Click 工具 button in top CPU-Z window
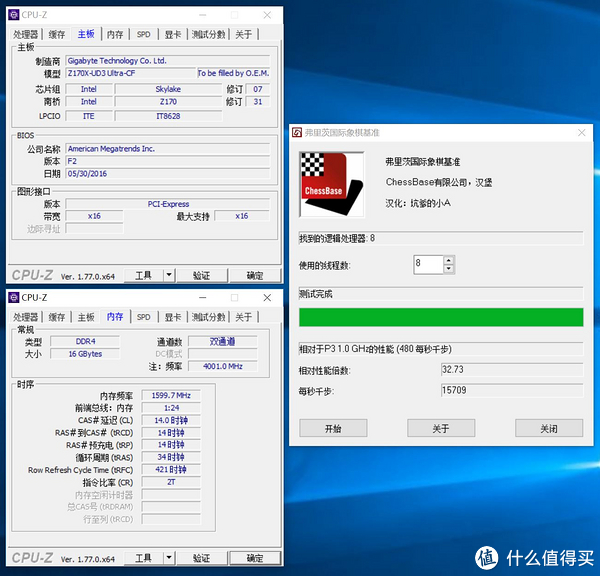 point(143,275)
